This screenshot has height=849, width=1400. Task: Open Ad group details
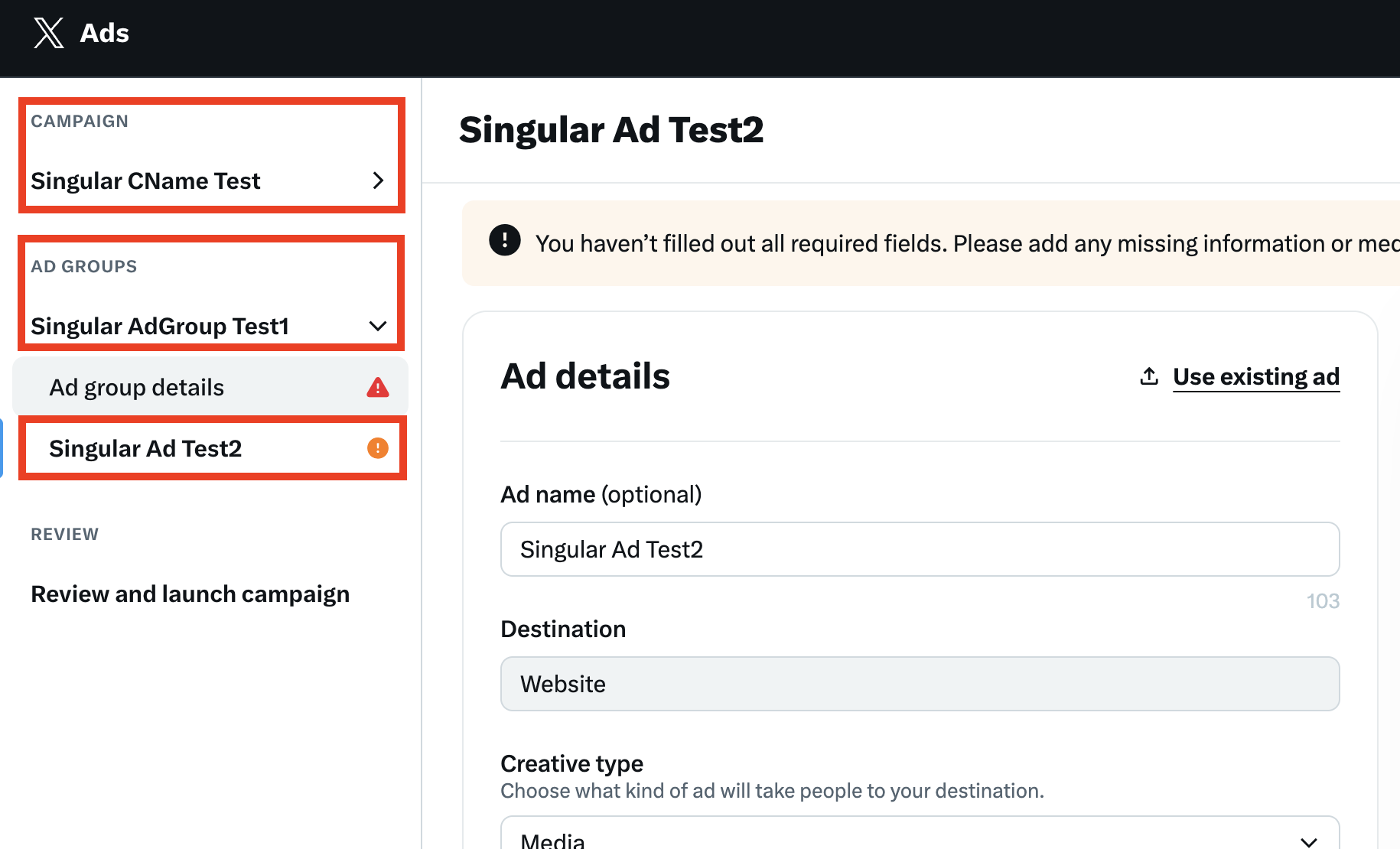(210, 387)
